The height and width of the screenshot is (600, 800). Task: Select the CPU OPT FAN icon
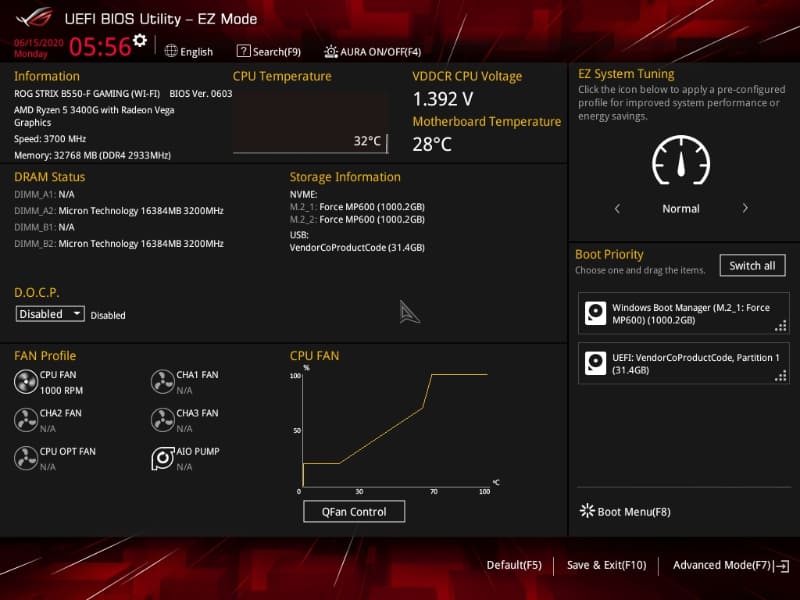click(27, 457)
